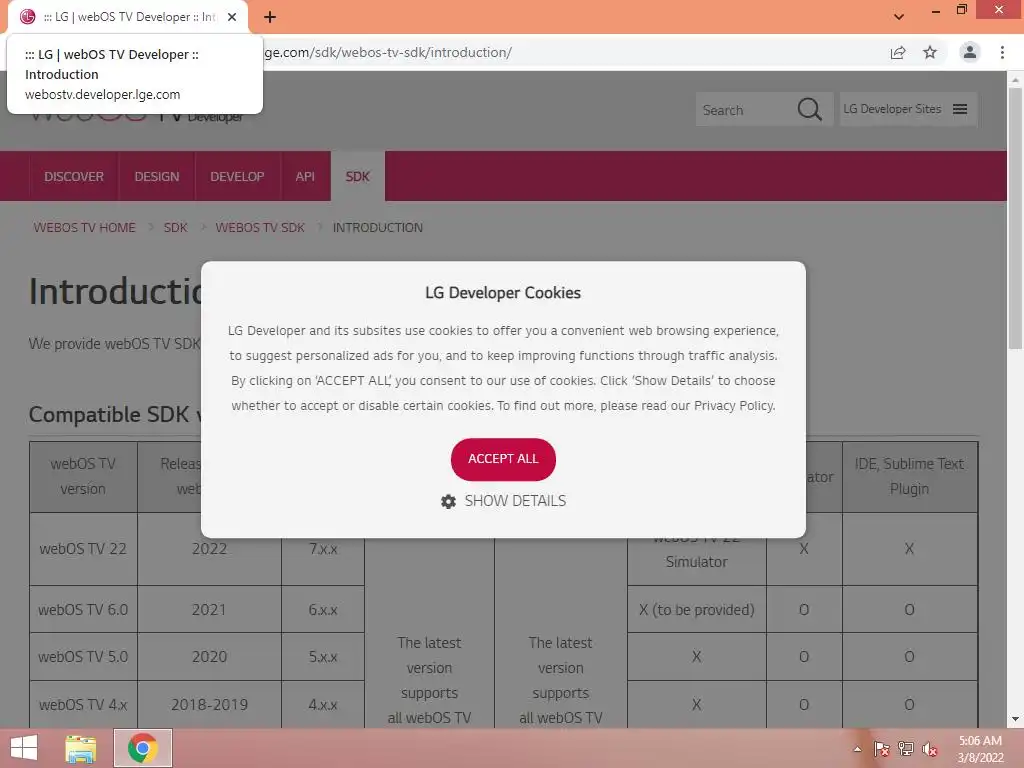The height and width of the screenshot is (768, 1024).
Task: Open the Chrome profile avatar
Action: point(970,52)
